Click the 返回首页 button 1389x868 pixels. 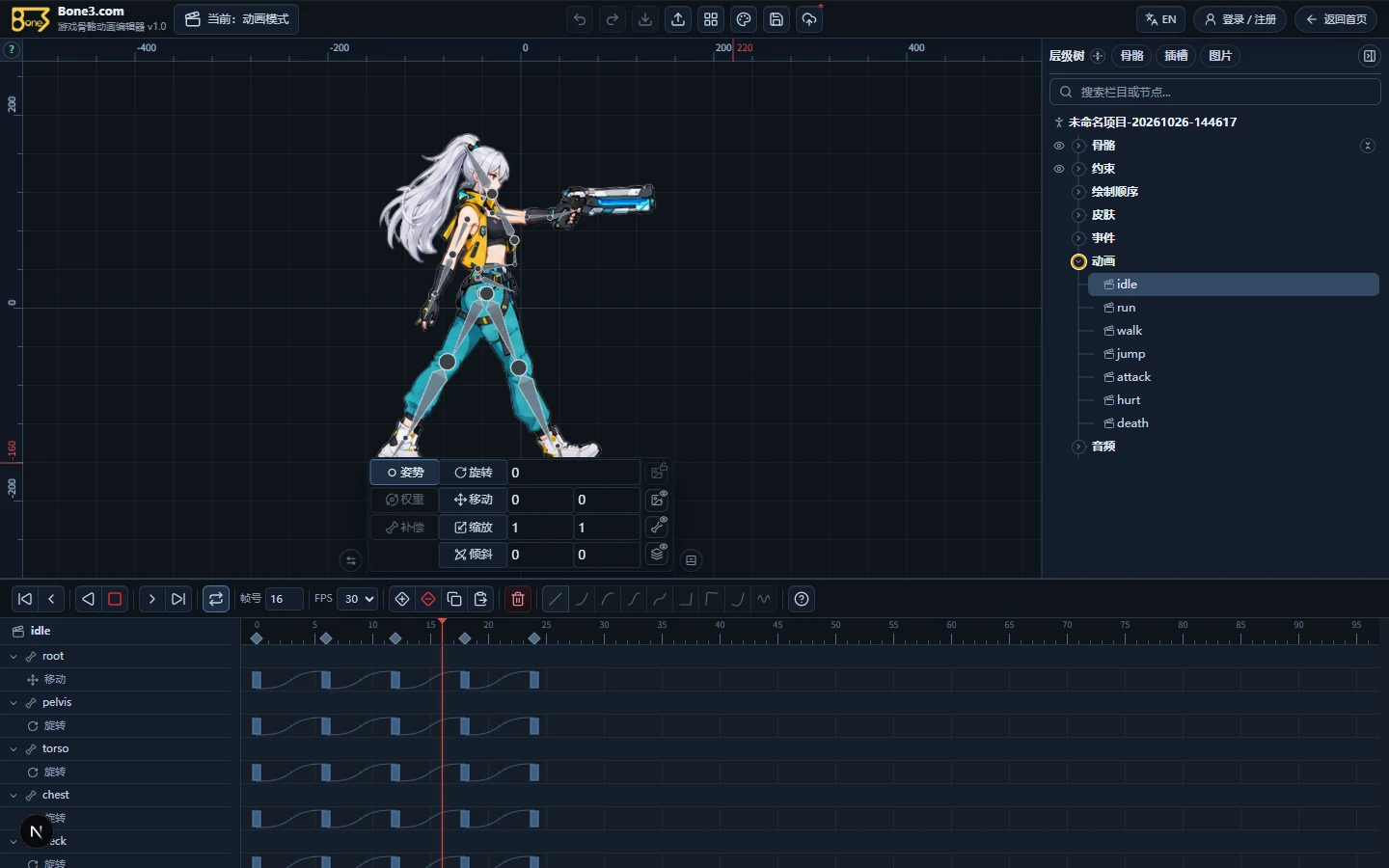coord(1336,19)
